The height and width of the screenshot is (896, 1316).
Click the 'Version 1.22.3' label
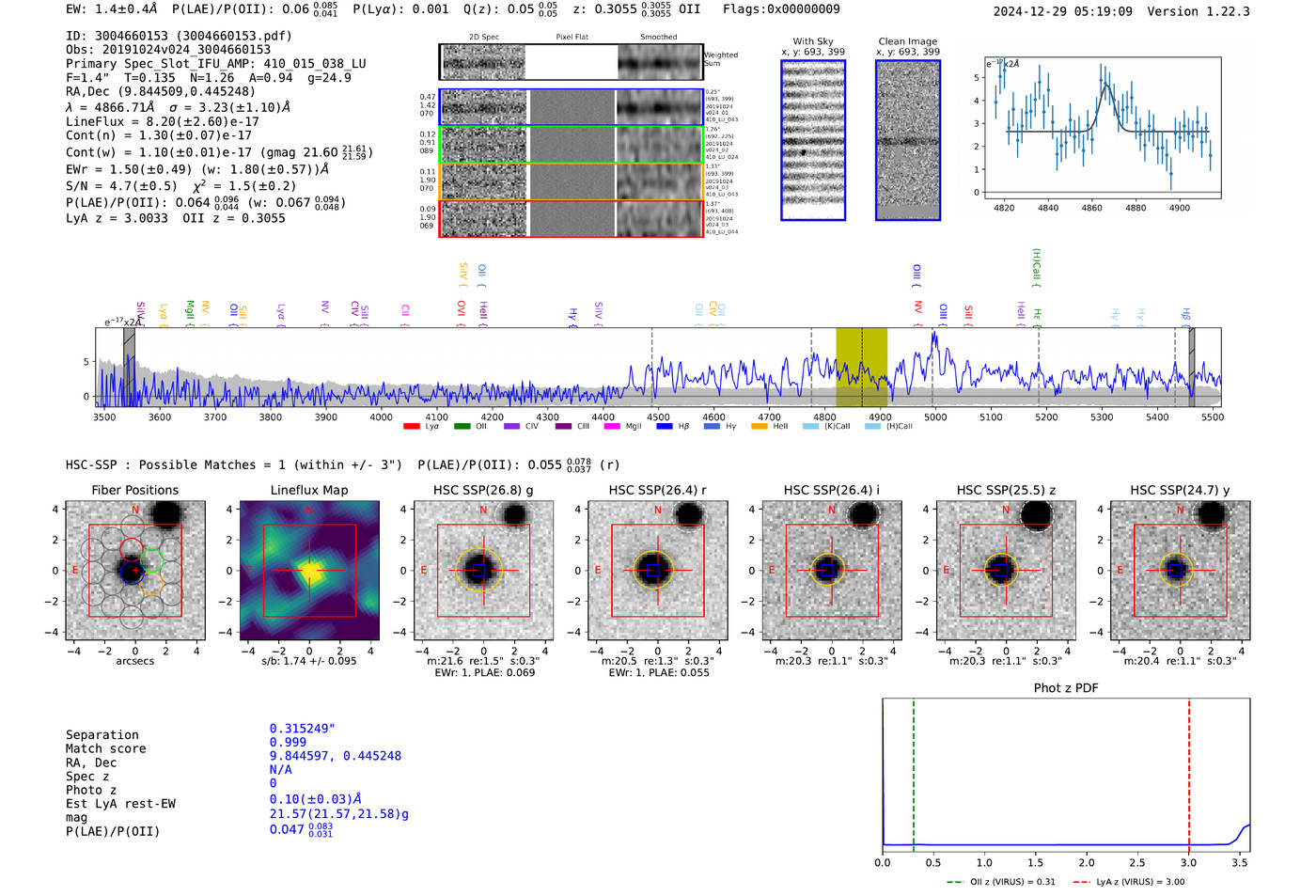1198,11
